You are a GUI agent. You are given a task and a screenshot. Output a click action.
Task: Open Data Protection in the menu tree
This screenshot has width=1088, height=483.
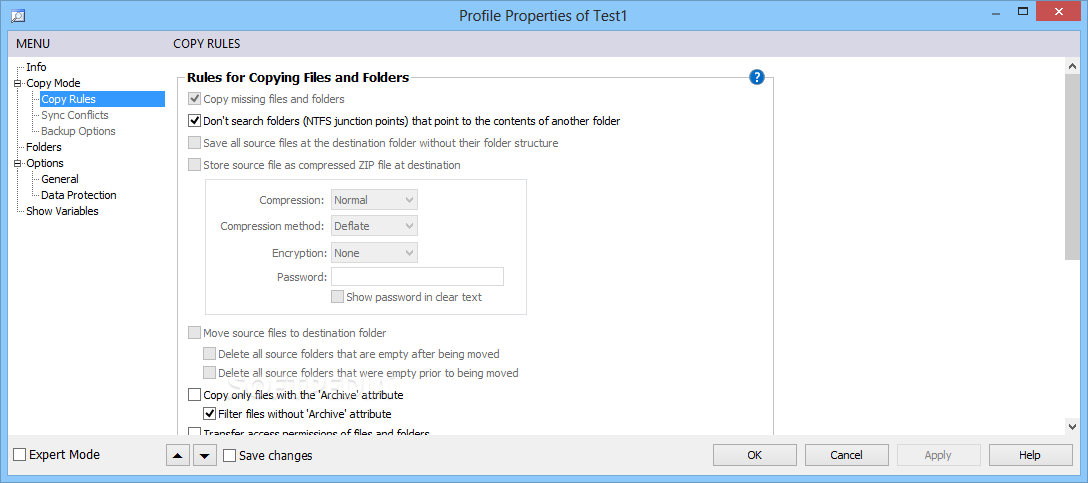point(78,195)
